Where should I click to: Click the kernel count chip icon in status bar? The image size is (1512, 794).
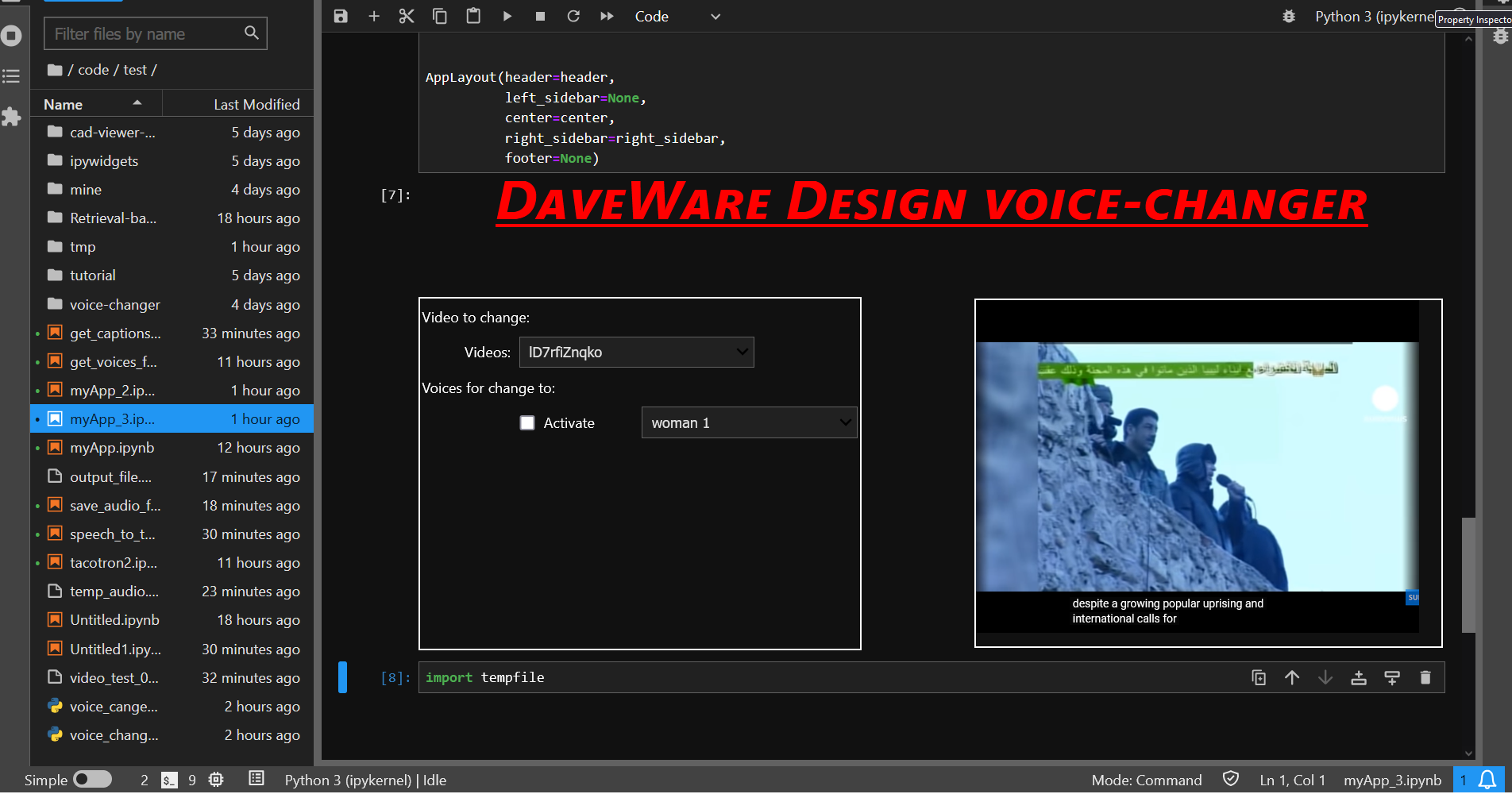pyautogui.click(x=216, y=780)
